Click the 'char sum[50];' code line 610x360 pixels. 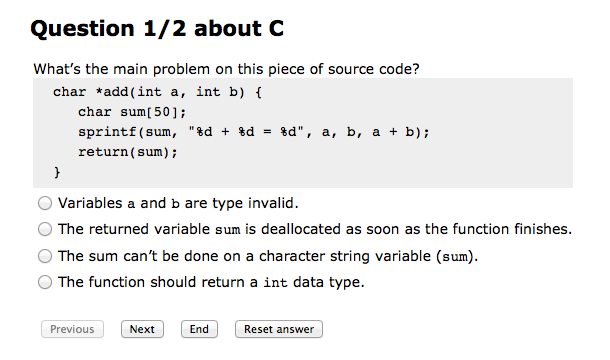click(x=132, y=112)
